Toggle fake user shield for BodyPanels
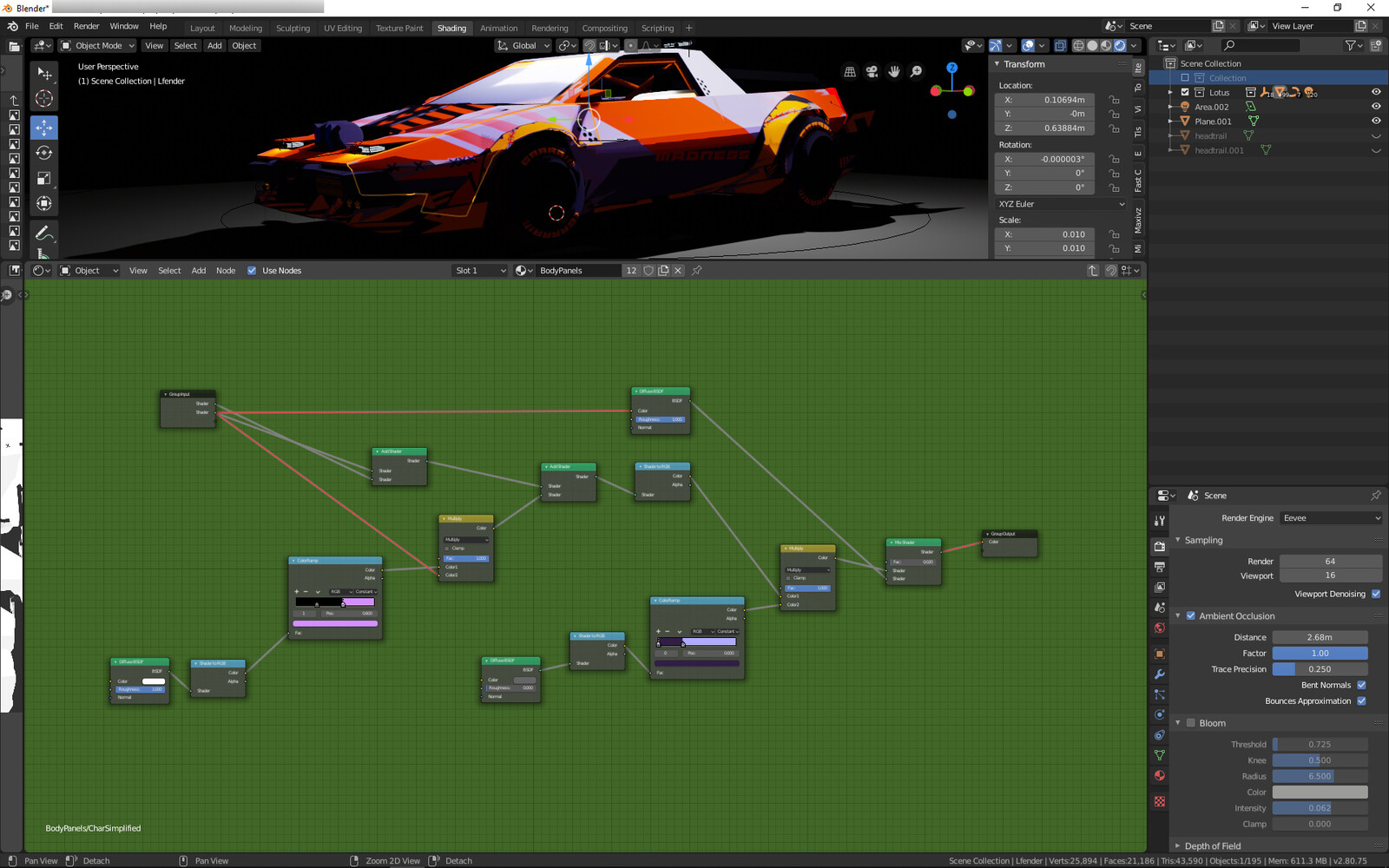The width and height of the screenshot is (1389, 868). (648, 271)
